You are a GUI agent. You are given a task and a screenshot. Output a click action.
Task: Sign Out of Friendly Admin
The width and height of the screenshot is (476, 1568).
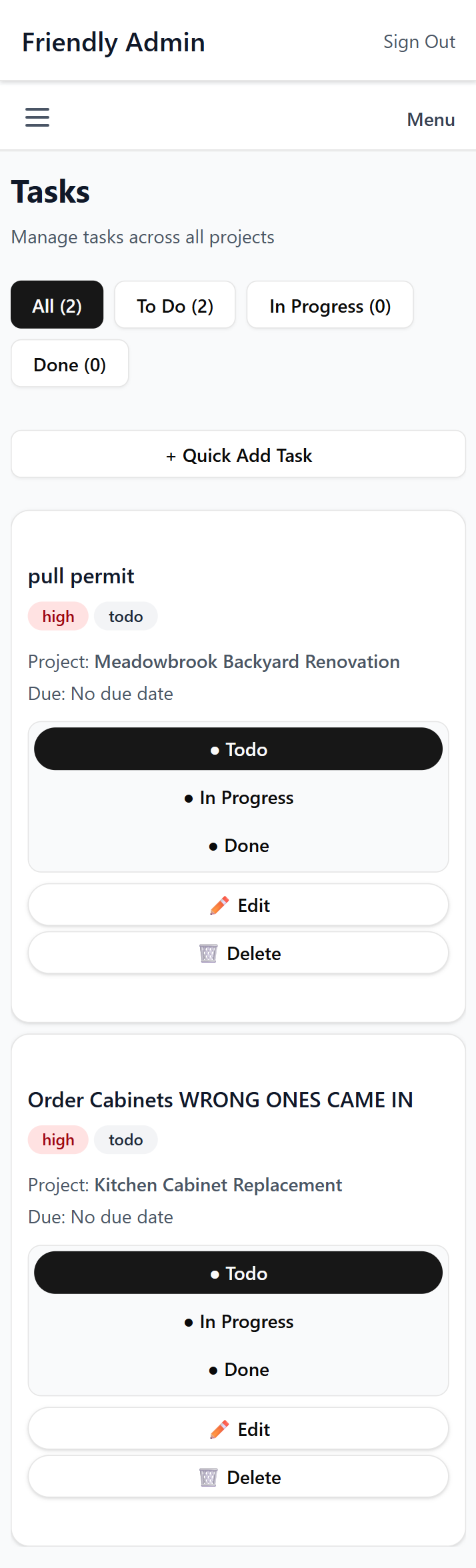419,41
